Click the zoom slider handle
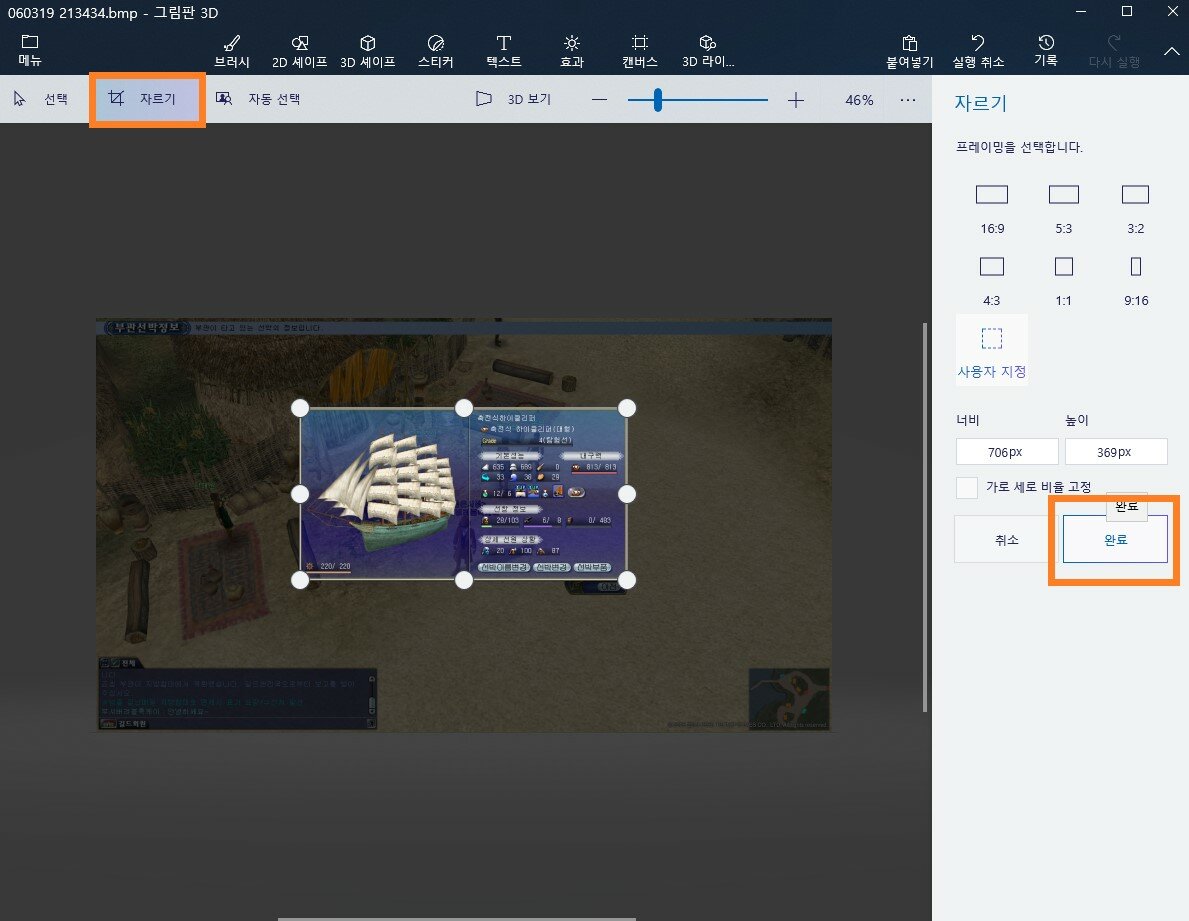Screen dimensions: 1189x921 click(657, 99)
